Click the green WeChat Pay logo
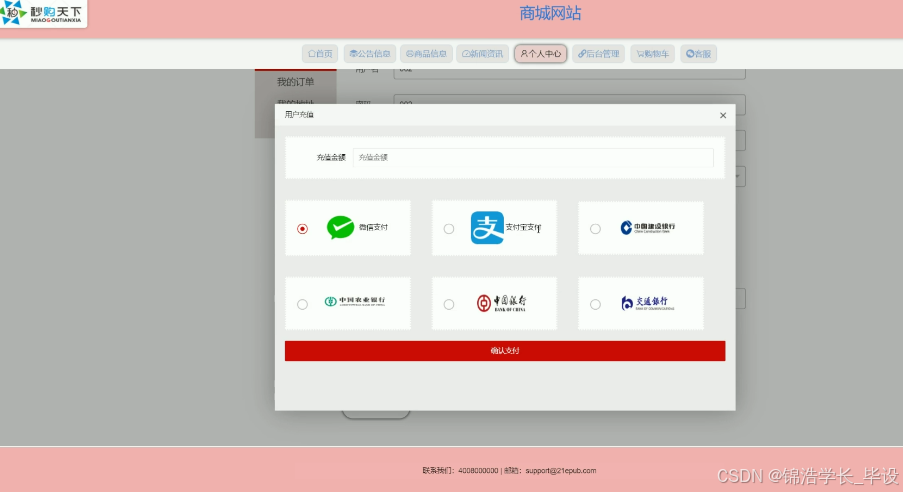This screenshot has width=903, height=492. point(340,227)
